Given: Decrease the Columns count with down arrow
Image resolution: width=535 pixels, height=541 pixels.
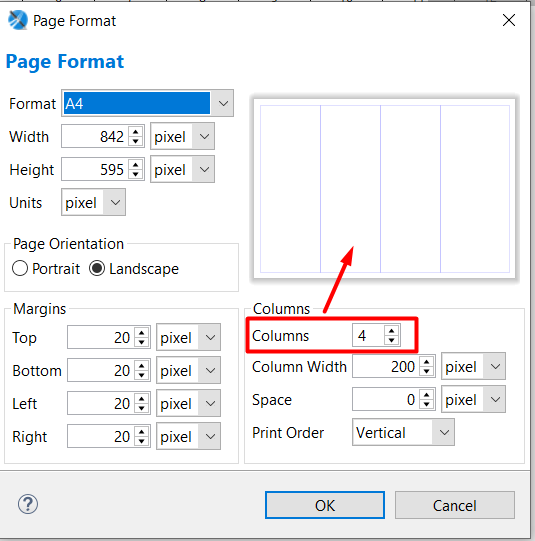Looking at the screenshot, I should point(391,340).
